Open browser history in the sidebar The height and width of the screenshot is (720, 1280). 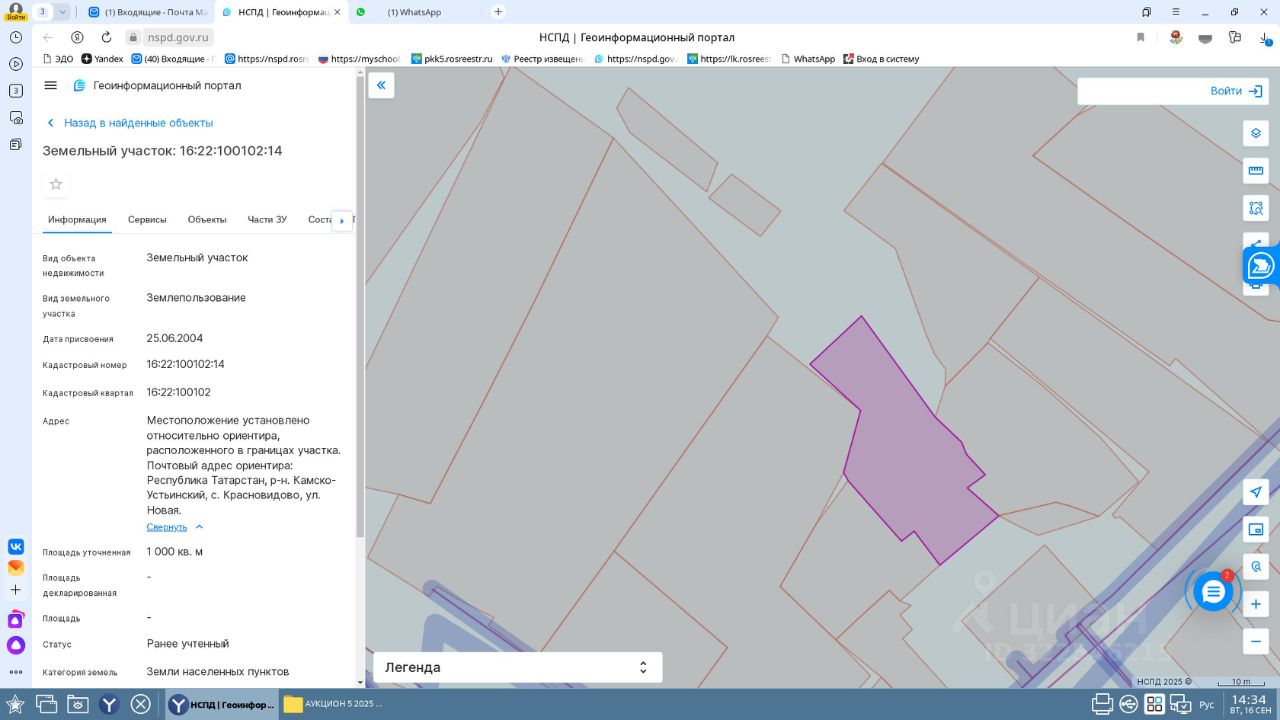pos(16,37)
